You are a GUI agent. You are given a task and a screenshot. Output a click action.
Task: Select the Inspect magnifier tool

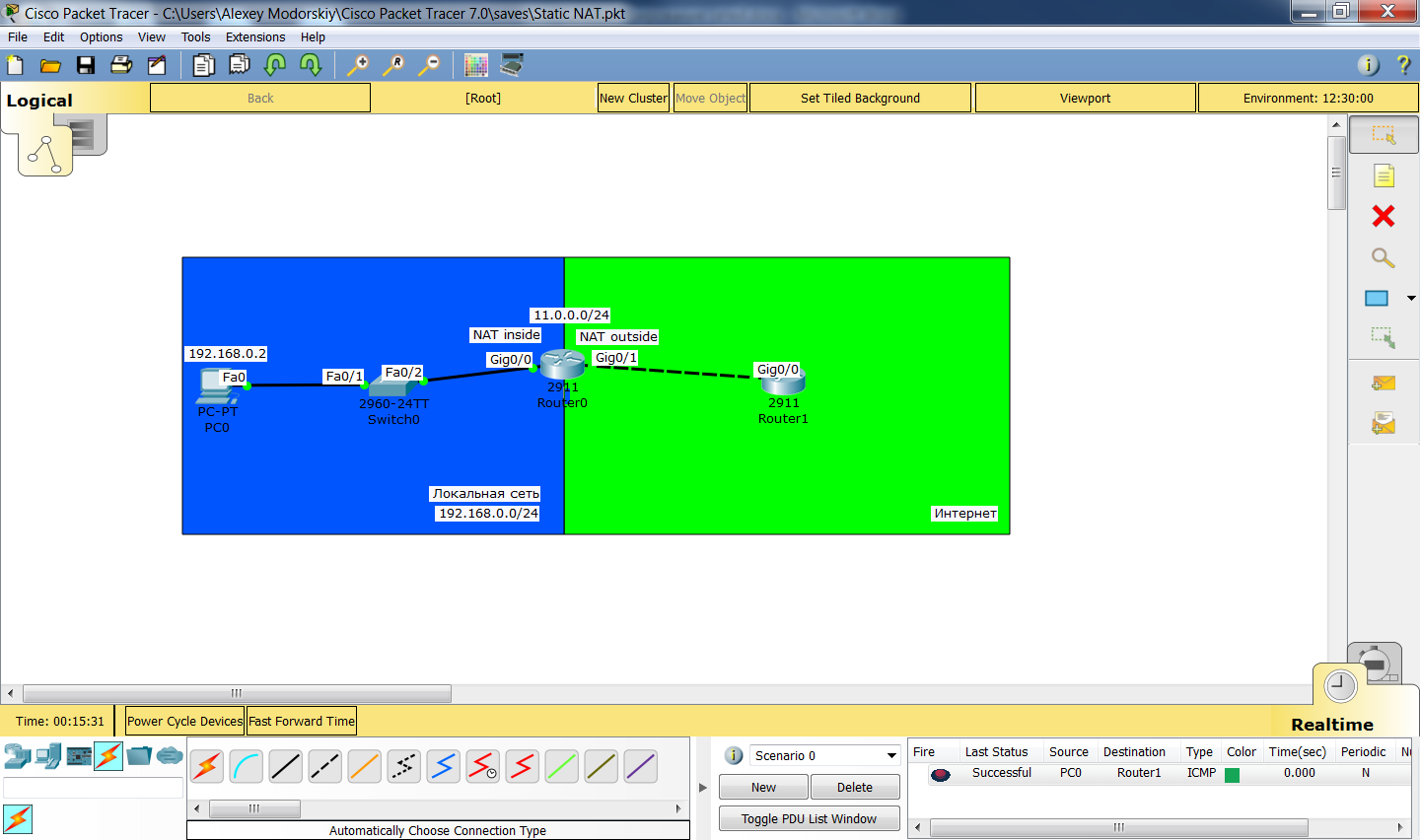1384,258
